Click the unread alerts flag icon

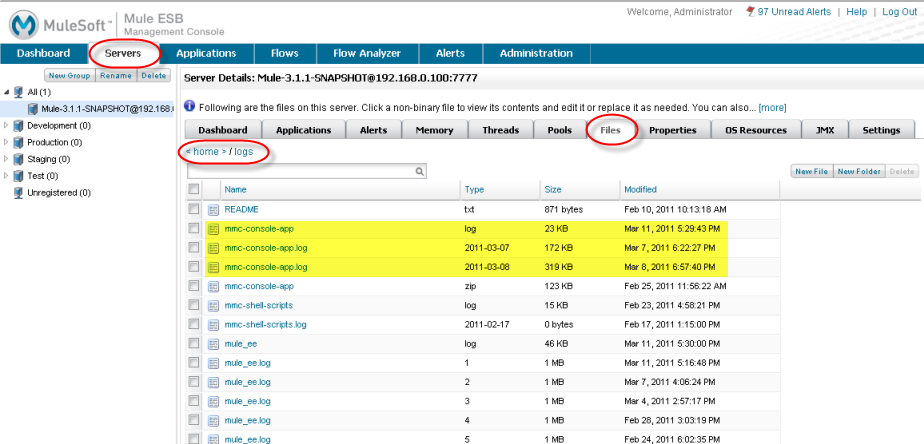click(x=750, y=12)
